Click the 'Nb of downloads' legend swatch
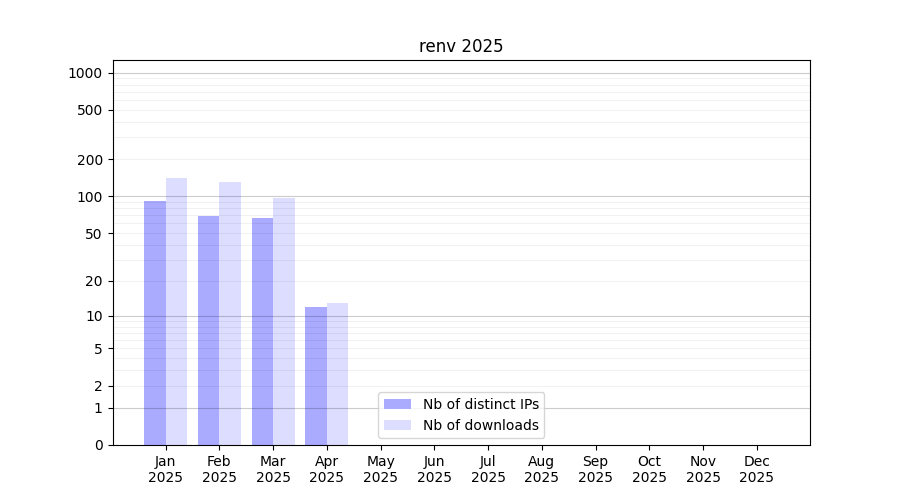The image size is (900, 500). pos(397,425)
